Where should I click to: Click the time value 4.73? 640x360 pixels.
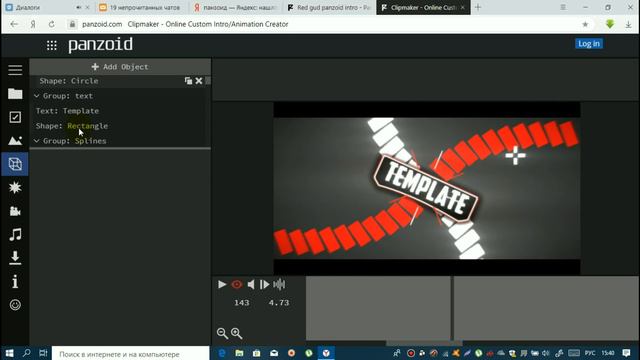(279, 303)
